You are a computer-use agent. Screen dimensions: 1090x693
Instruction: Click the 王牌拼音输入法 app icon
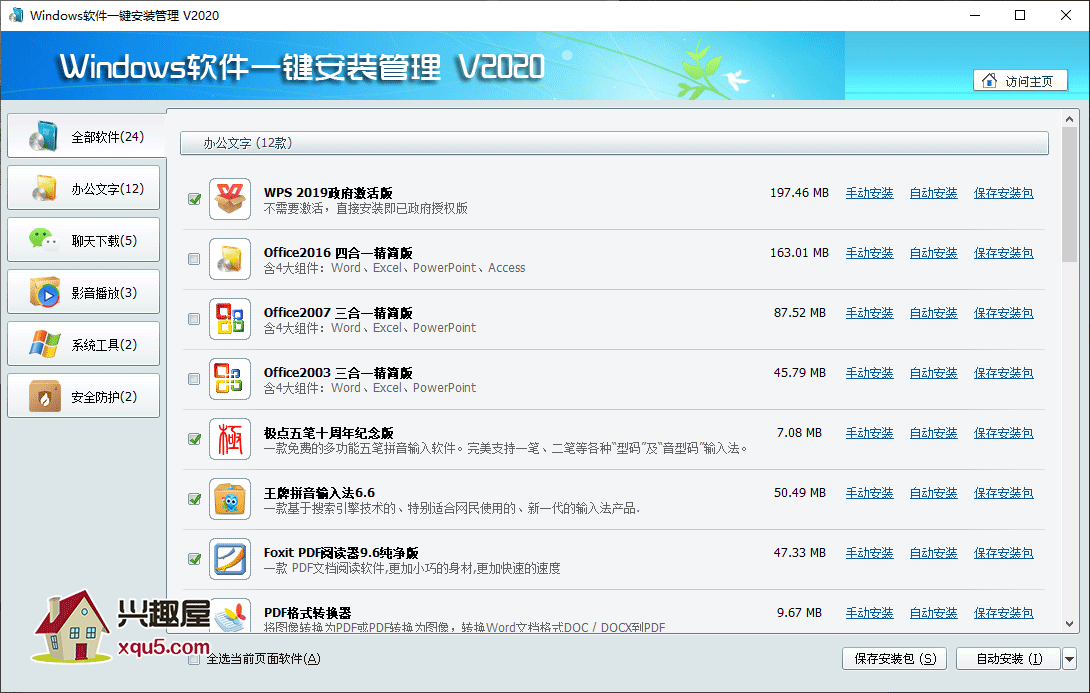click(x=230, y=498)
